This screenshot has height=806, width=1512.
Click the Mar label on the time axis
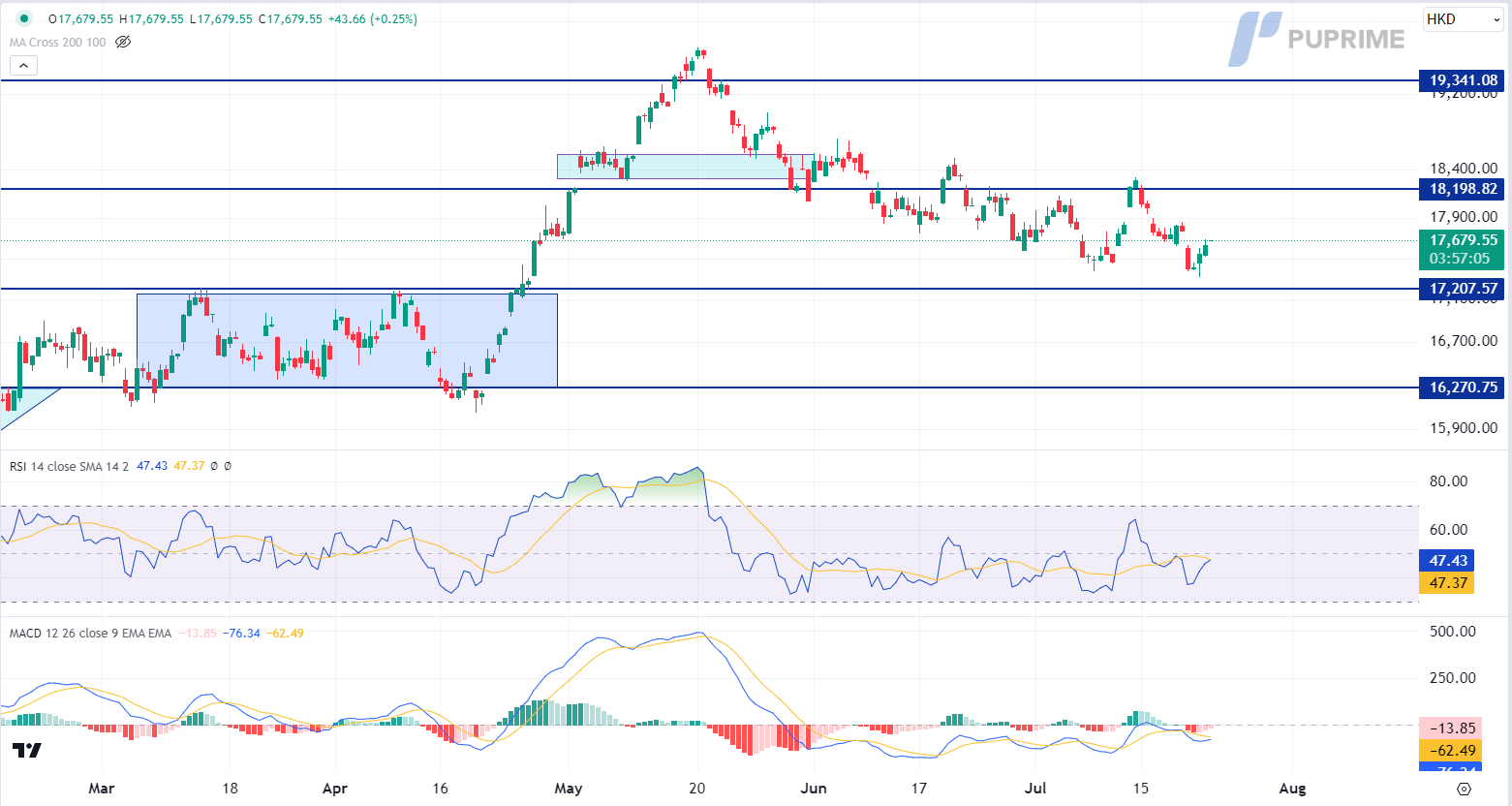point(101,789)
